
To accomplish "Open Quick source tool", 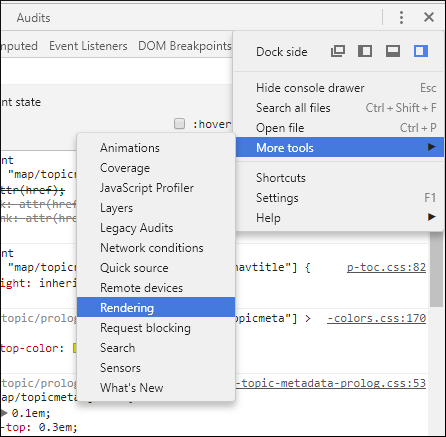I will coord(156,268).
